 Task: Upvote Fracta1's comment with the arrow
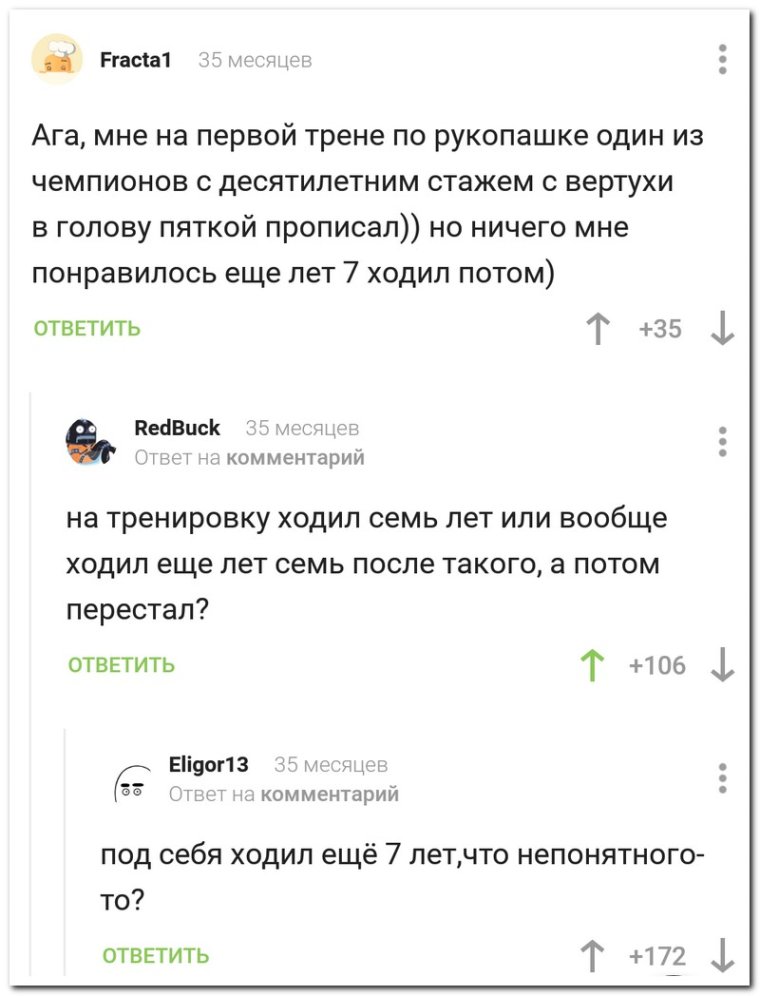pyautogui.click(x=597, y=327)
